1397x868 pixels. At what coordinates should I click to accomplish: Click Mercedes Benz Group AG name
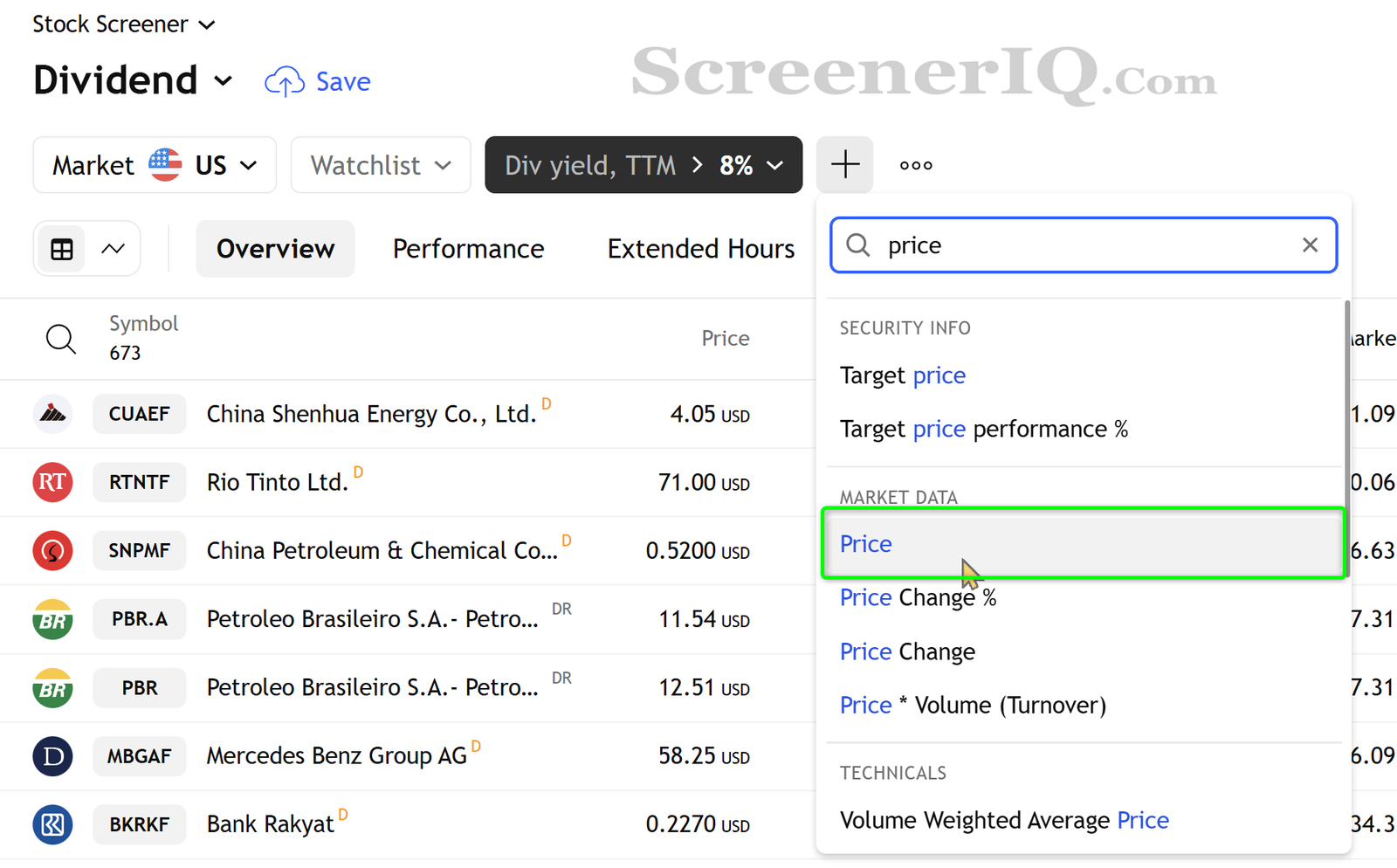coord(336,756)
